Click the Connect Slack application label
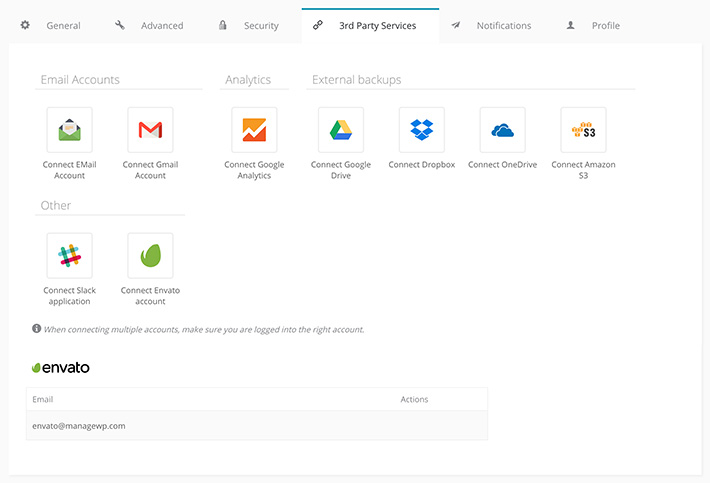710x483 pixels. click(69, 296)
